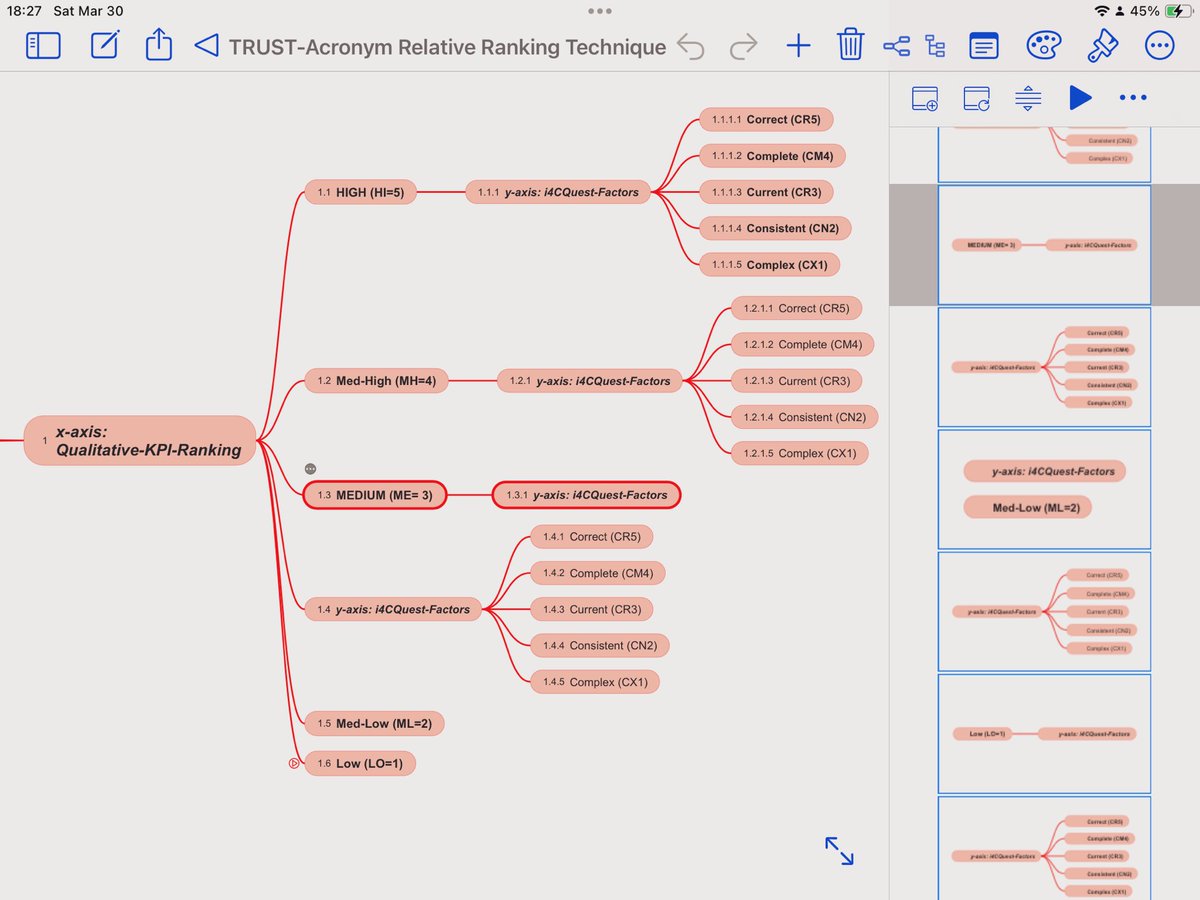Refresh slide from current view
The image size is (1200, 900).
click(977, 98)
